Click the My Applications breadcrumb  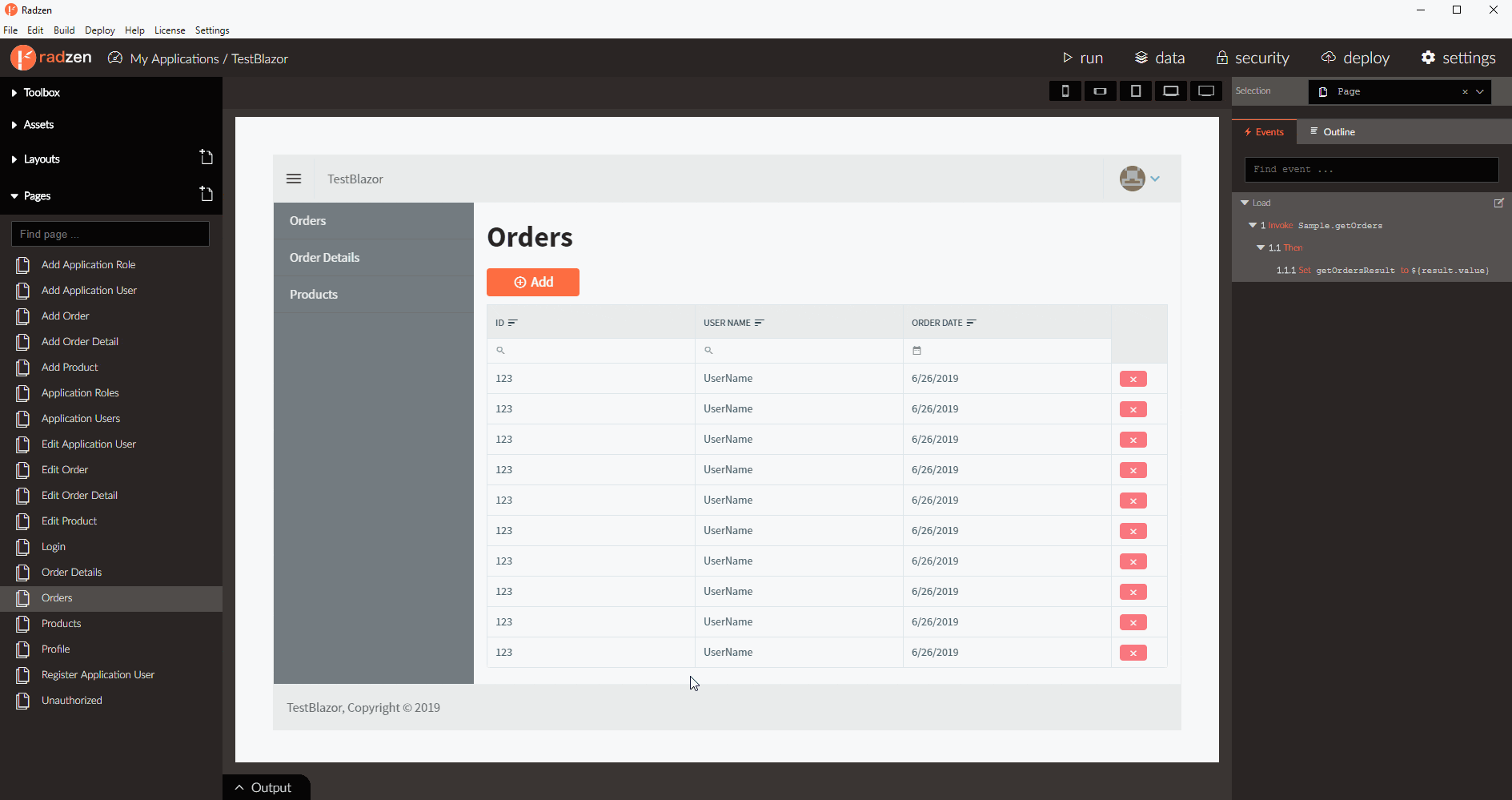click(x=174, y=58)
